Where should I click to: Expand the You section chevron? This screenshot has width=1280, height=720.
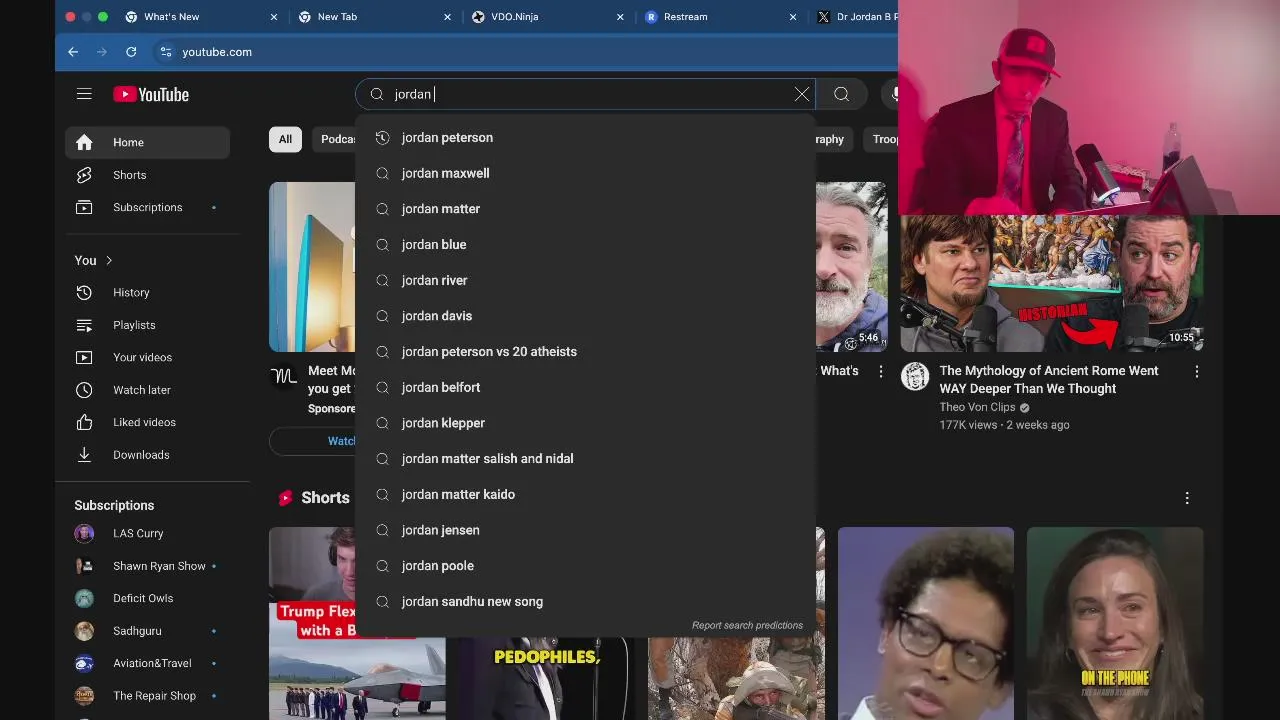pyautogui.click(x=109, y=260)
